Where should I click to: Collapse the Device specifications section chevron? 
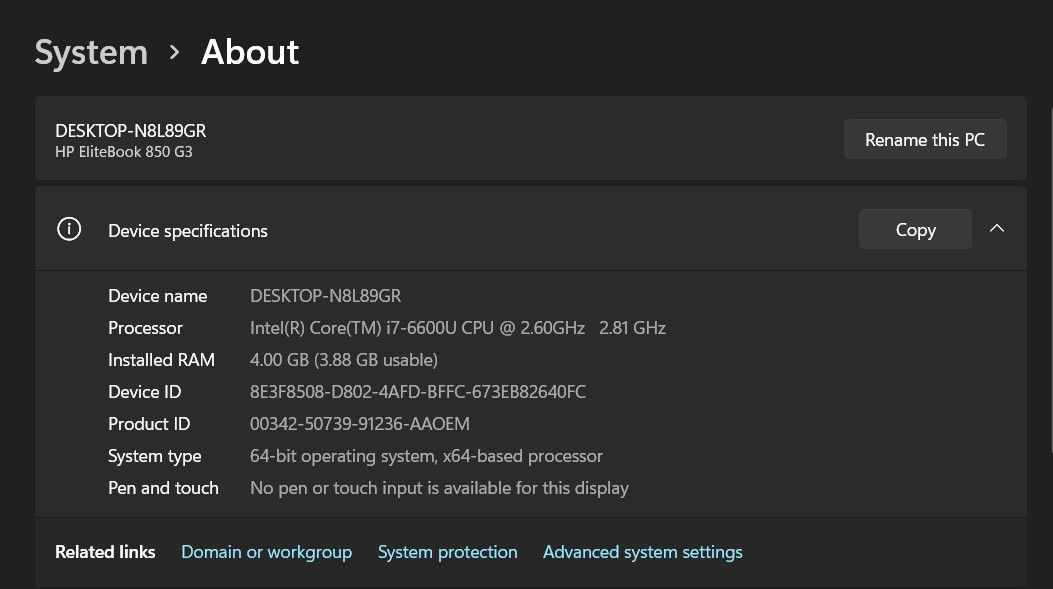pos(996,229)
